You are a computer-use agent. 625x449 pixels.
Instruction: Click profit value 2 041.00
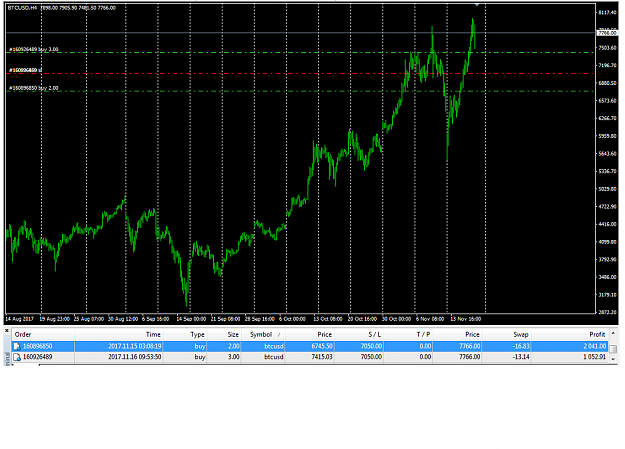pos(595,346)
